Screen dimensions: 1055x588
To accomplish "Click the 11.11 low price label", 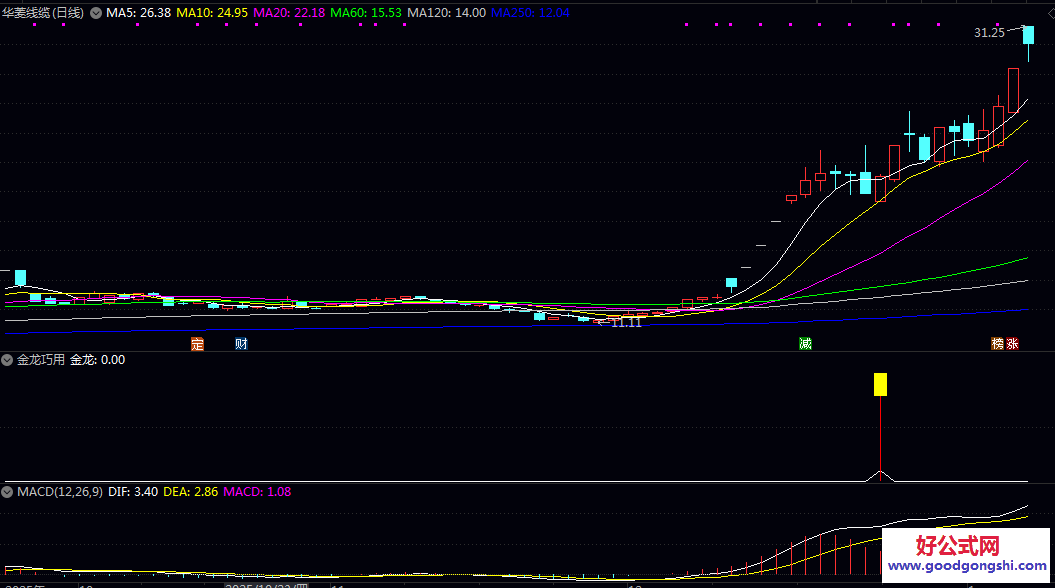I will tap(626, 322).
